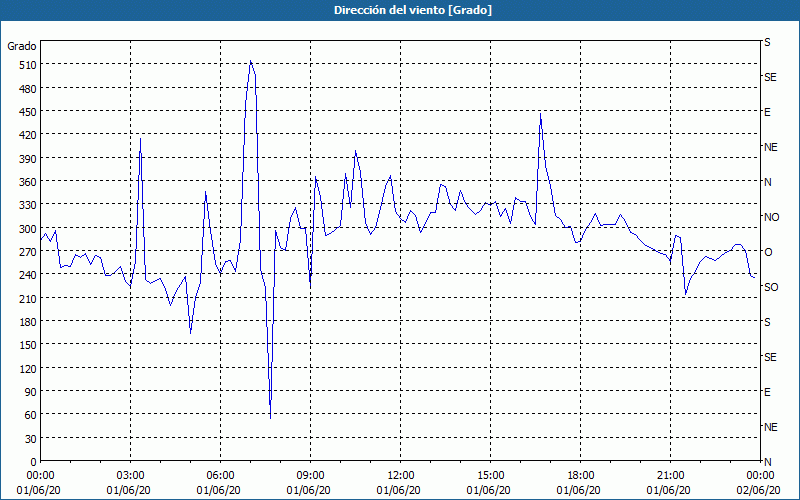
Task: Select the 450 value on the left axis
Action: [28, 112]
